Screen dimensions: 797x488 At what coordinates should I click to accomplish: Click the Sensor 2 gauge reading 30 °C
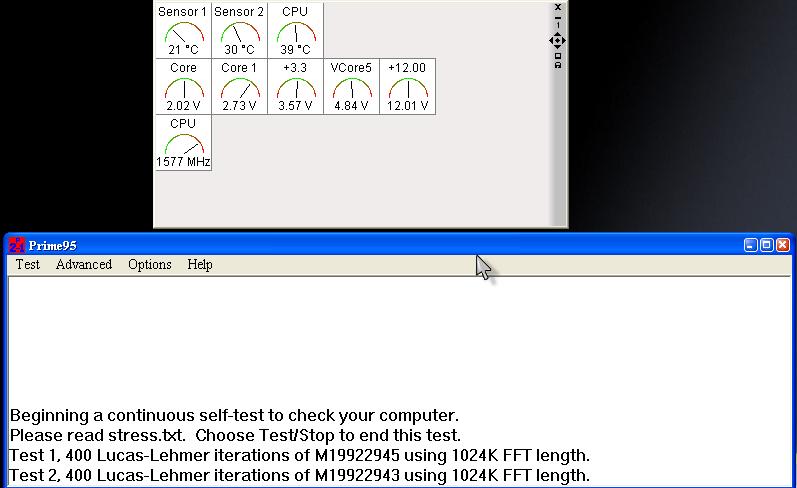tap(239, 30)
